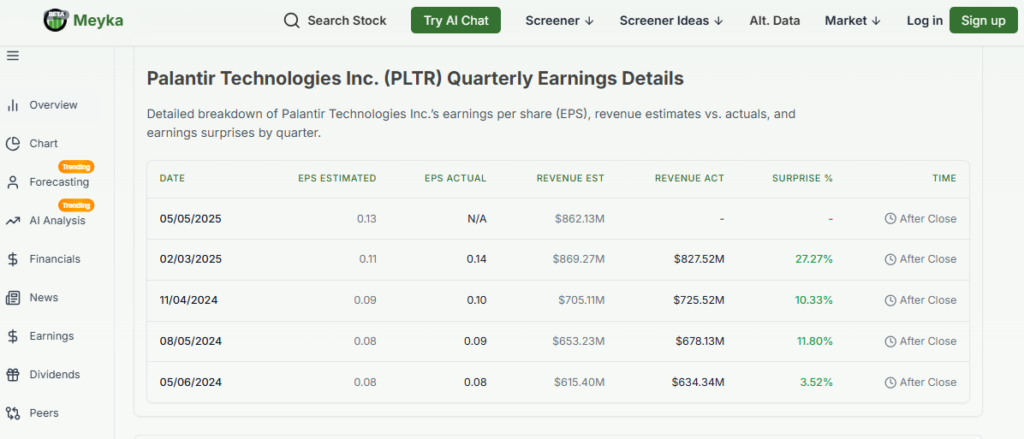Expand the Screener dropdown menu

(559, 21)
